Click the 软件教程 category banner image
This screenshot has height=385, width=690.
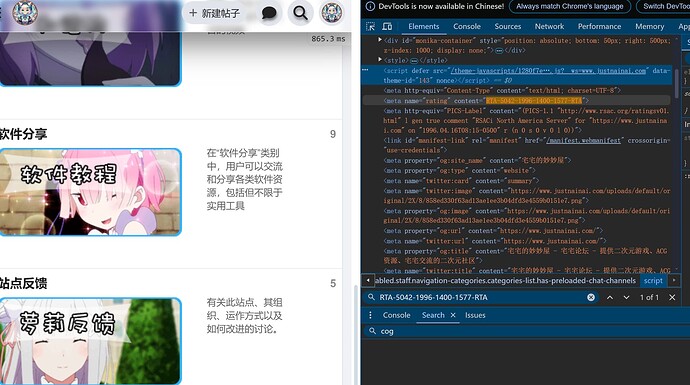[x=90, y=192]
